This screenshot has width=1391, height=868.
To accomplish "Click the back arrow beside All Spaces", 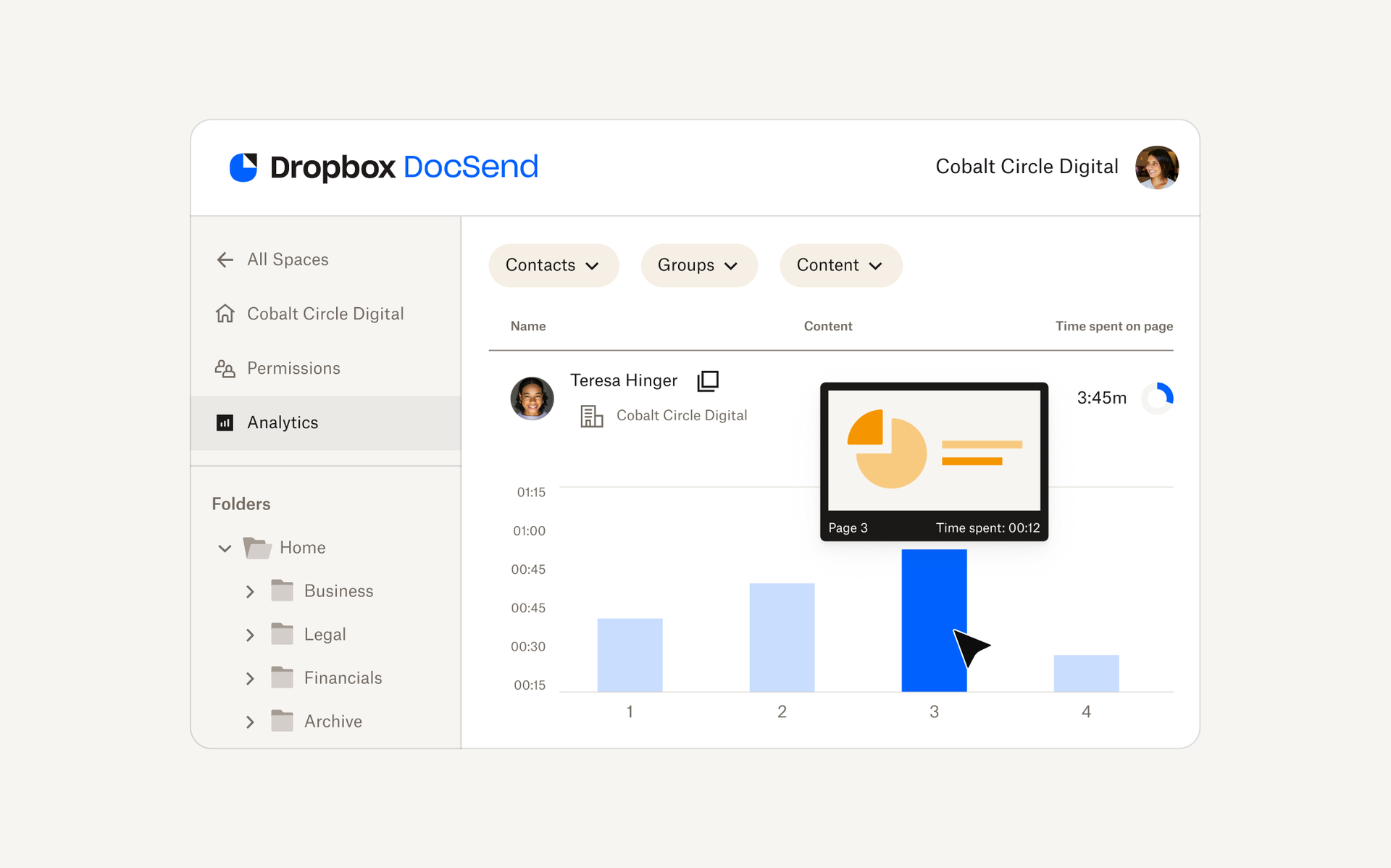I will 225,259.
